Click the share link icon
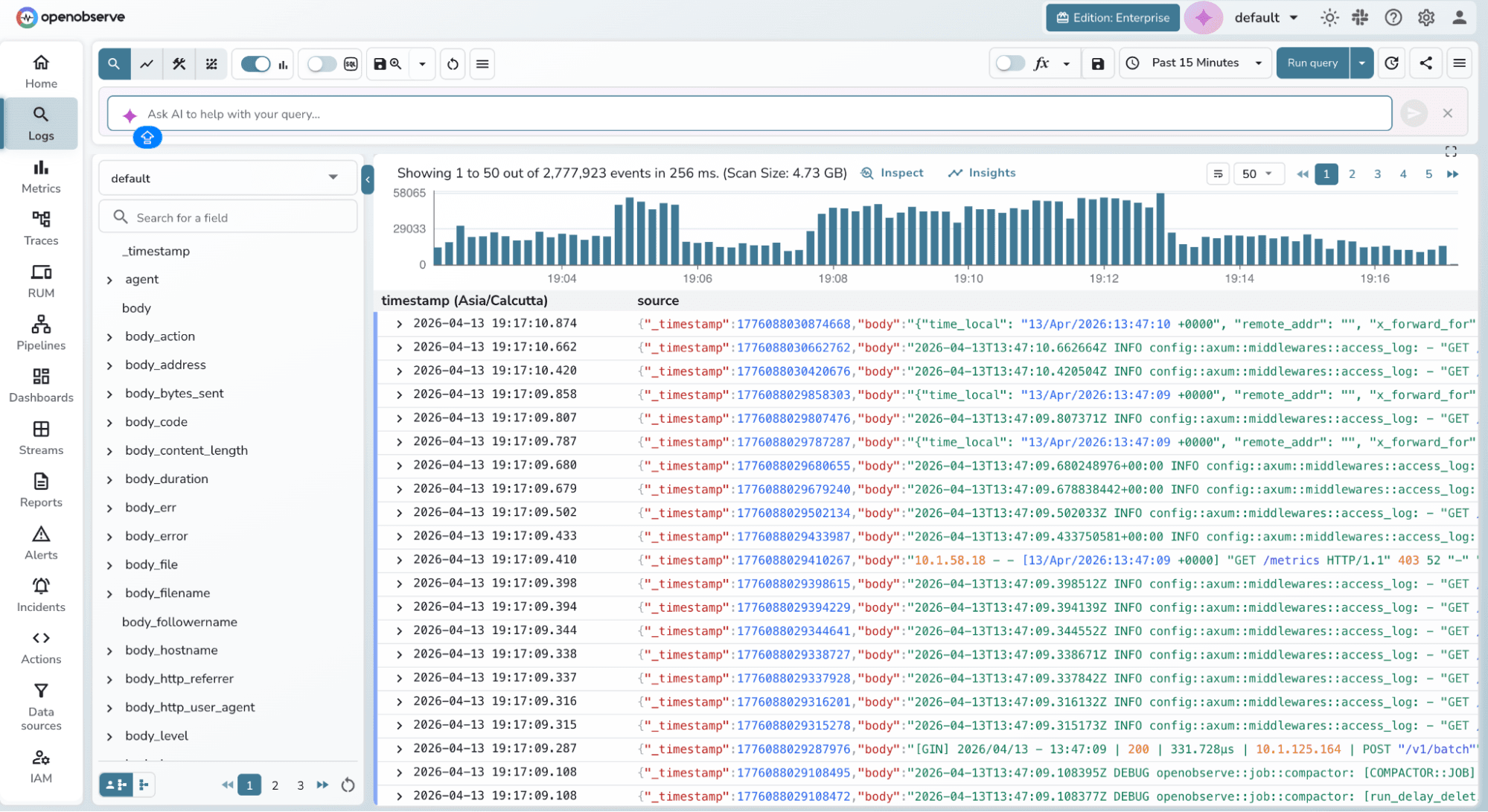Screen dimensions: 1488x812 [1425, 63]
